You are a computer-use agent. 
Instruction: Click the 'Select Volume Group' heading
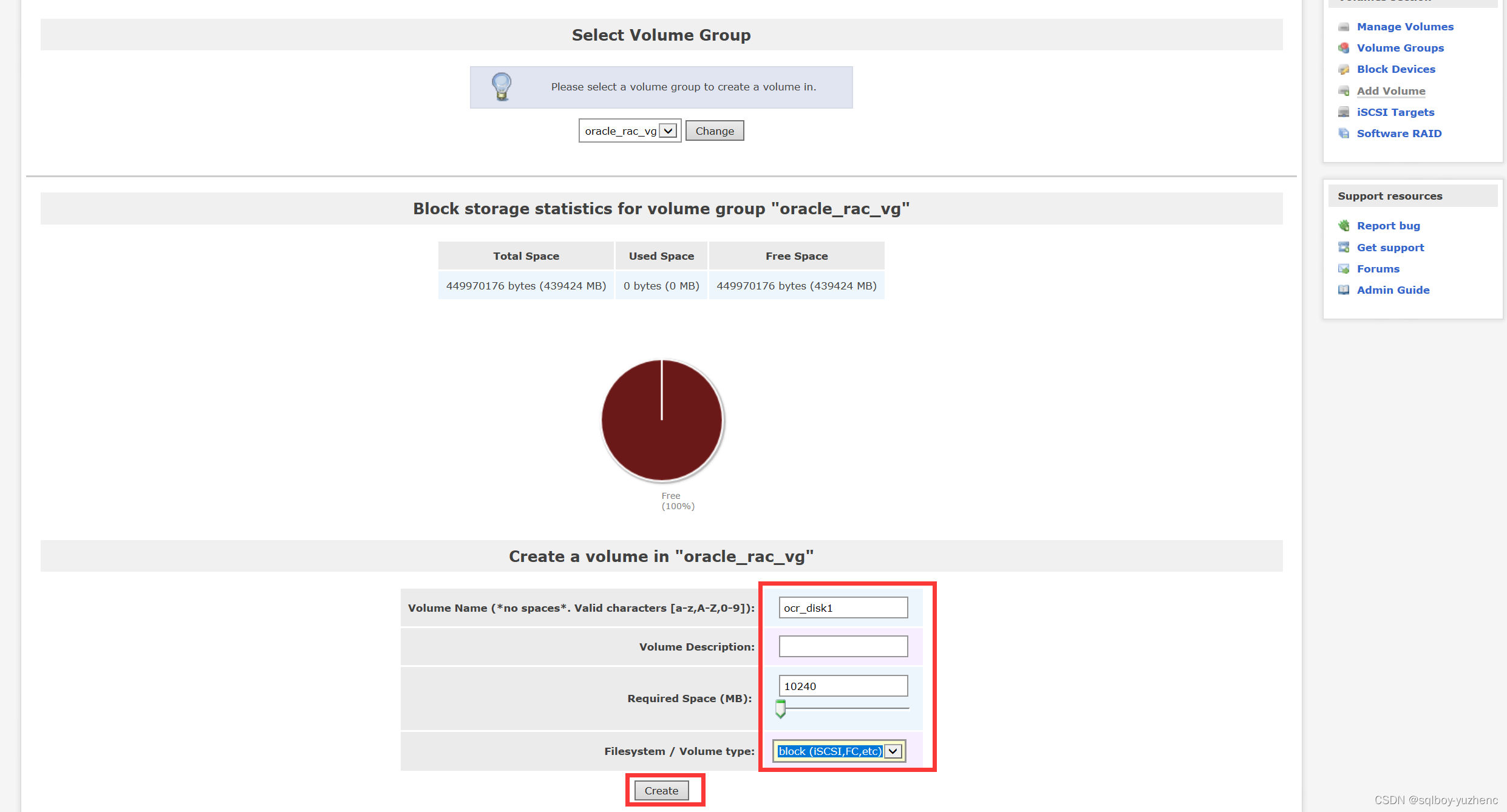coord(661,35)
